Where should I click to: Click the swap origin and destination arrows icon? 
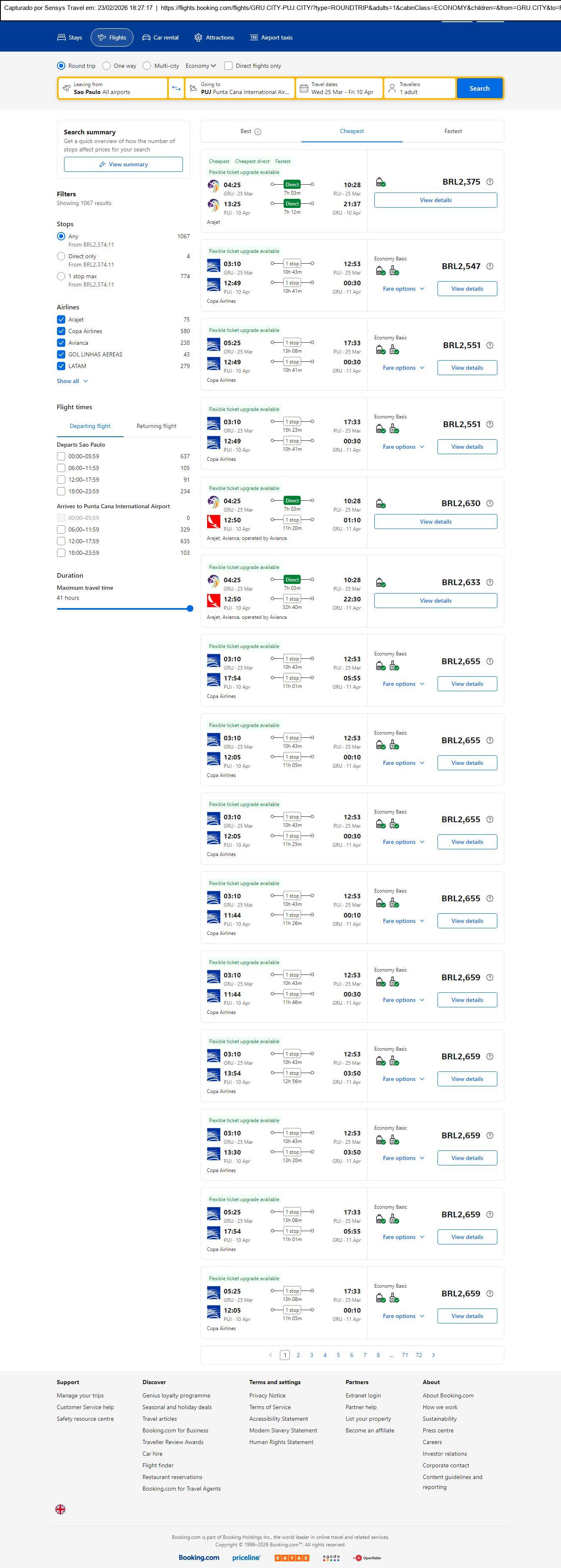(x=176, y=88)
